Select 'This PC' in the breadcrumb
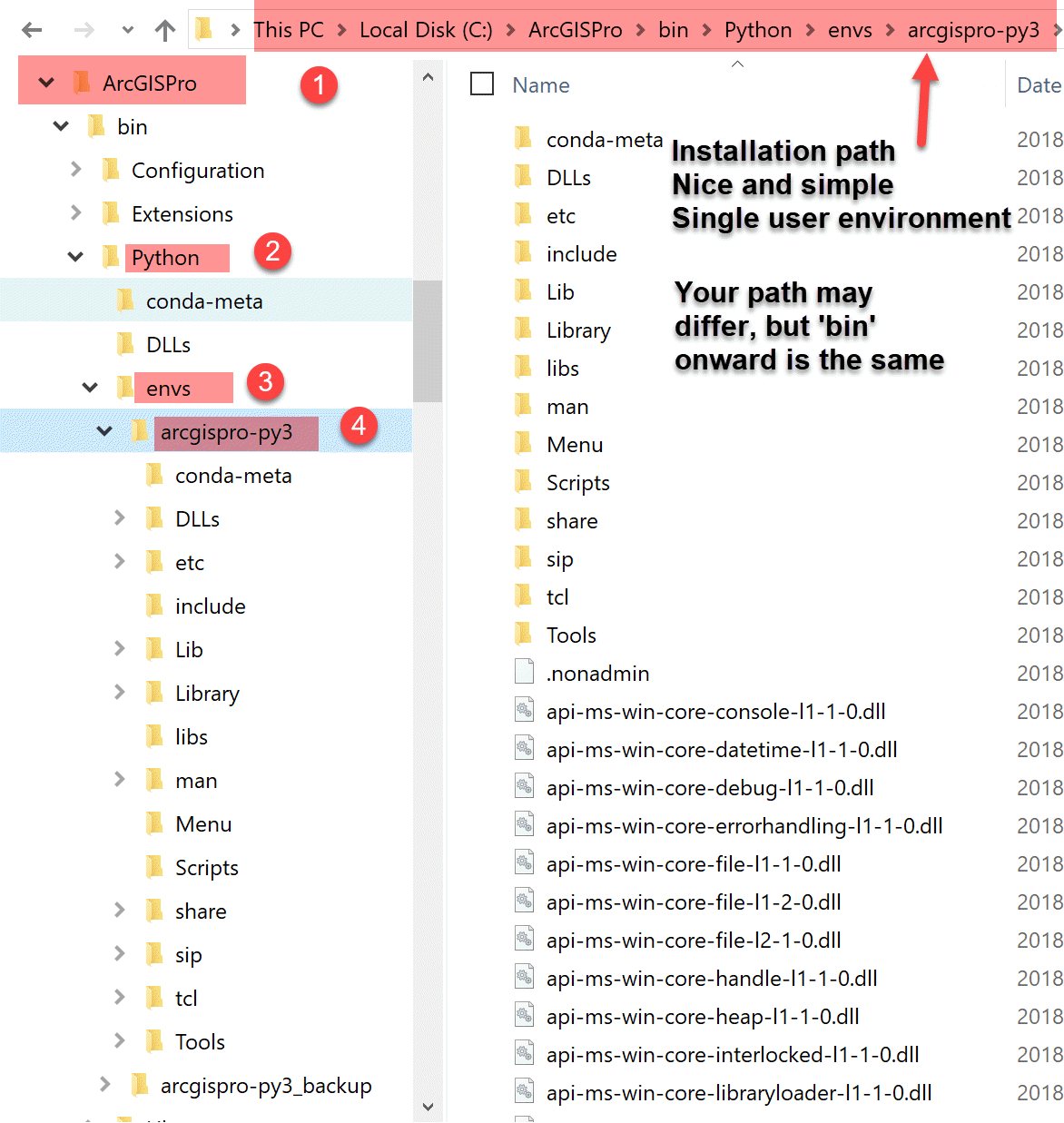The width and height of the screenshot is (1064, 1123). (289, 30)
